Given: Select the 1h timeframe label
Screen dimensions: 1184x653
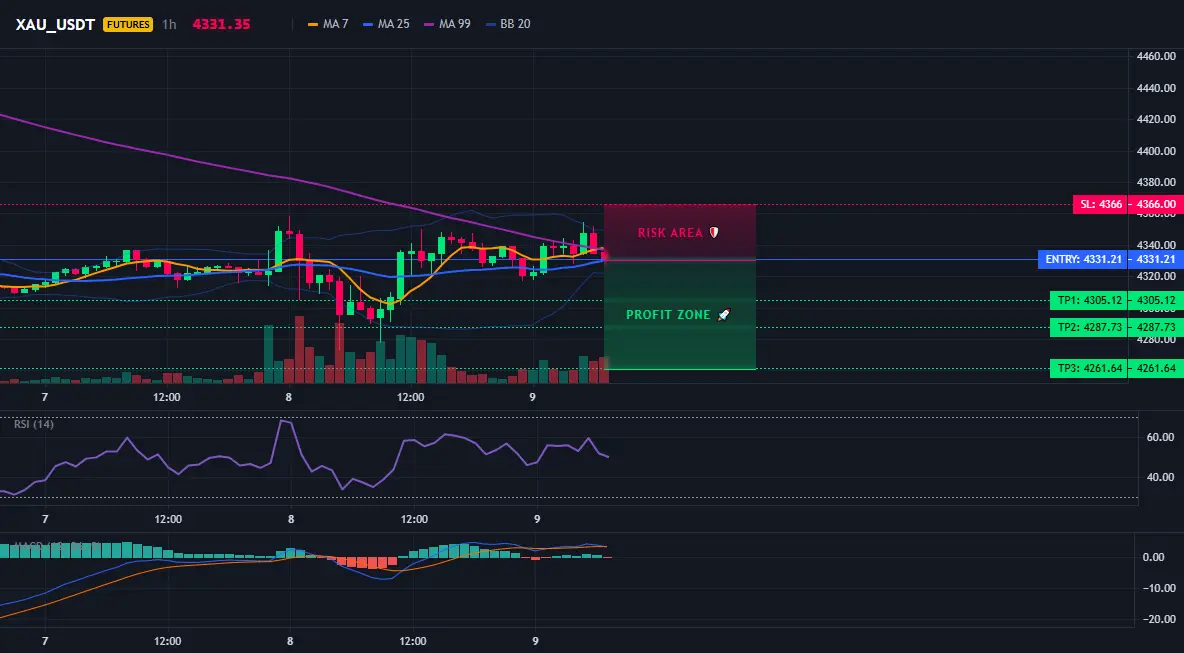Looking at the screenshot, I should (169, 24).
